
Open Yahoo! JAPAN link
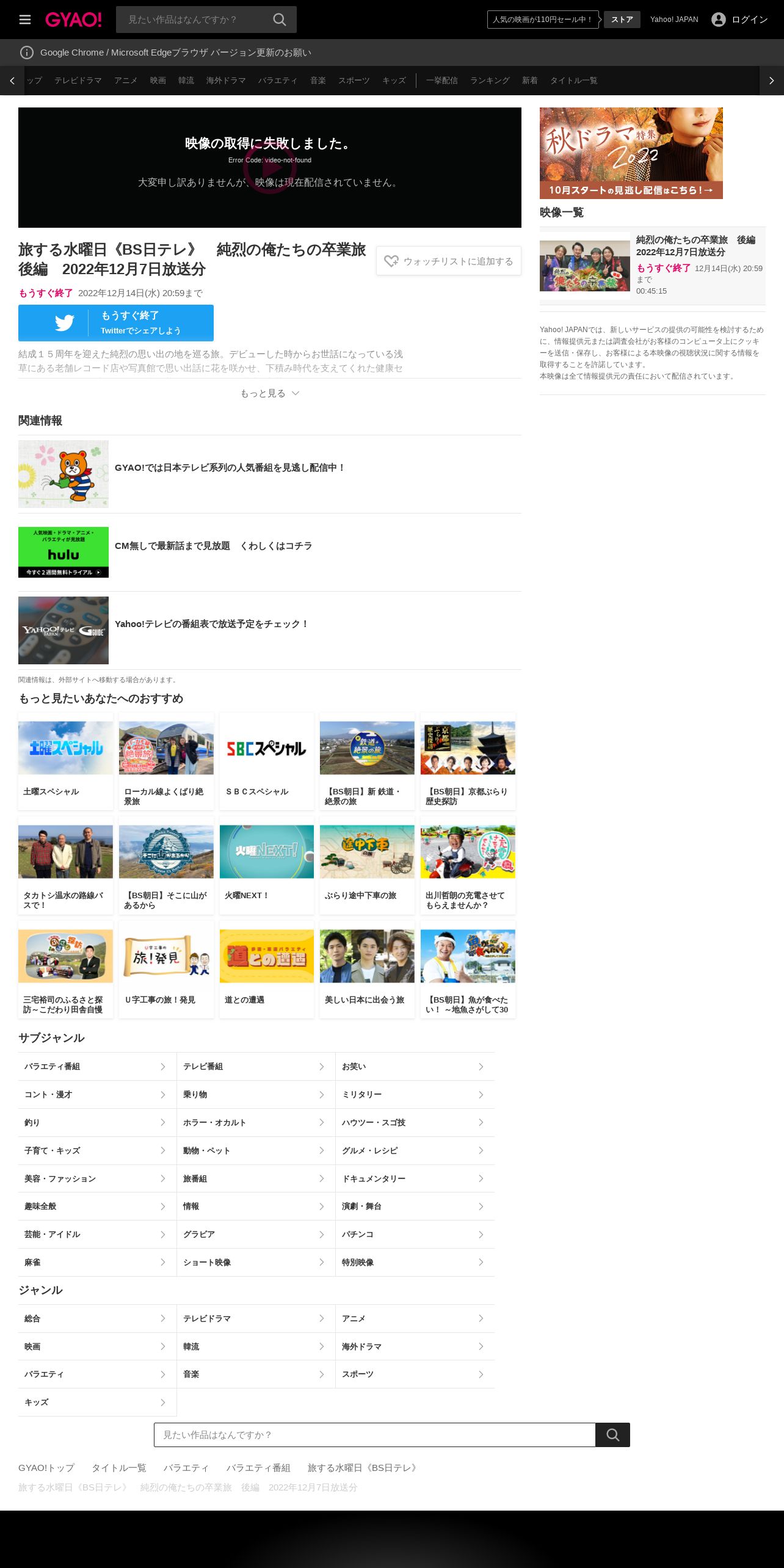[x=674, y=20]
